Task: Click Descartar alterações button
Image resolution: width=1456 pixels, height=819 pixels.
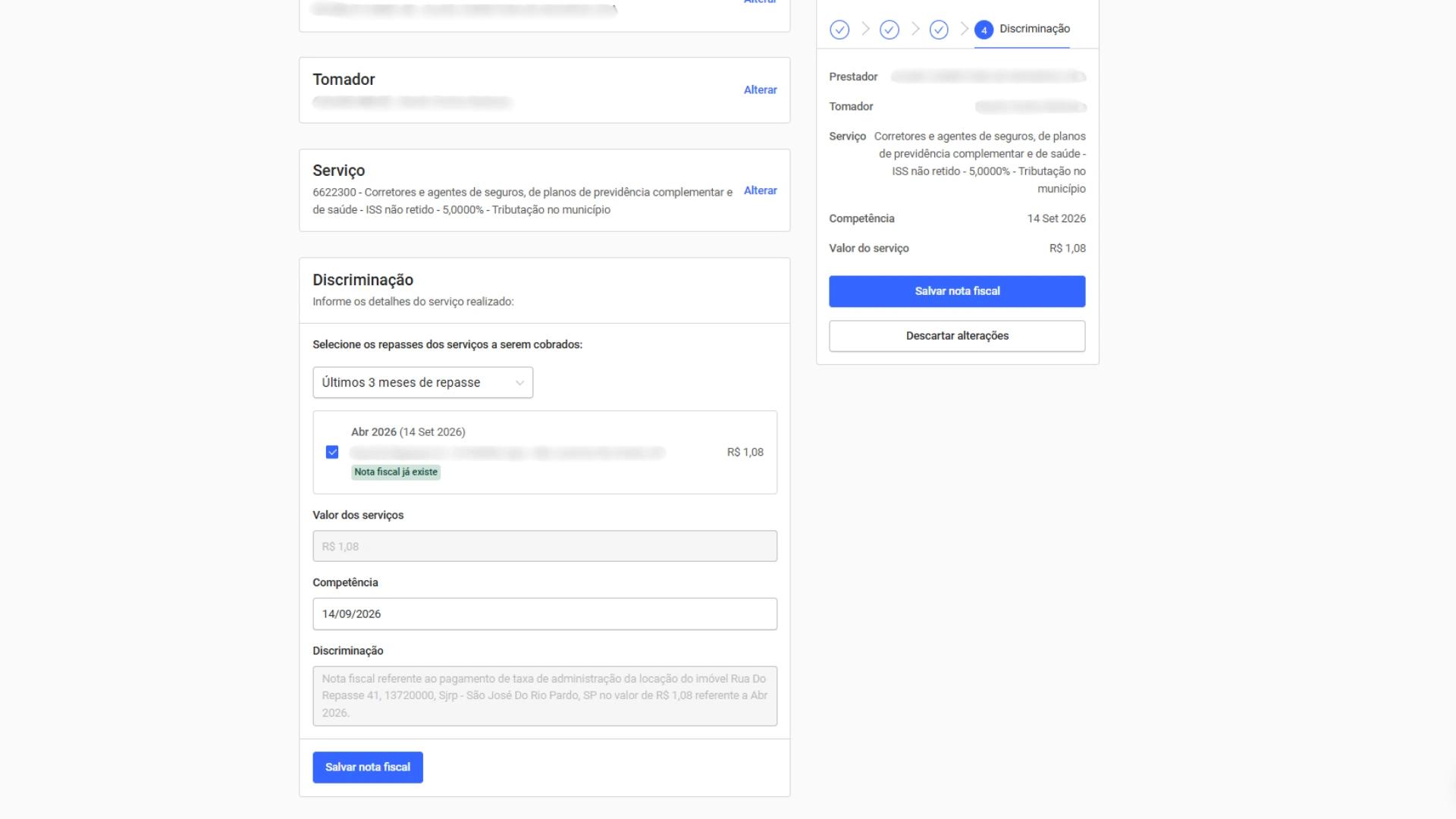Action: point(957,336)
